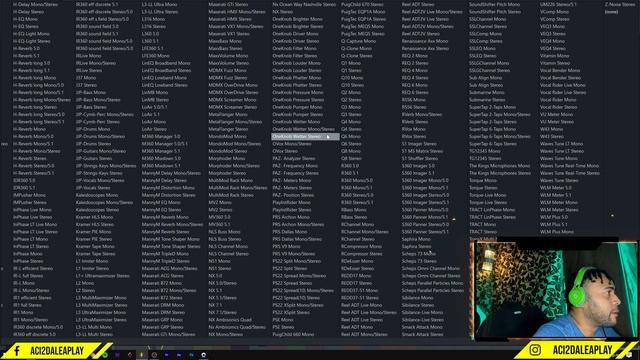Select MondoMod Mono entry
Viewport: 640px width, 360px height.
pyautogui.click(x=228, y=136)
